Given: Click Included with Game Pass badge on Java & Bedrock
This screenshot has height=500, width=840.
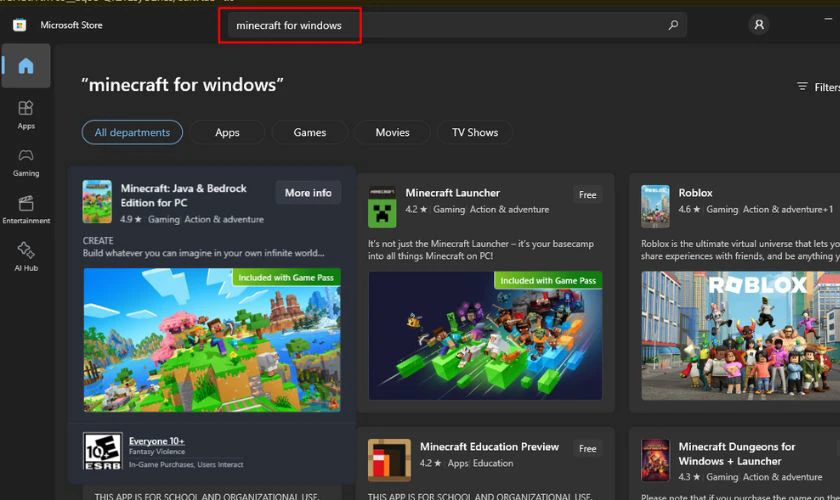Looking at the screenshot, I should [x=286, y=277].
